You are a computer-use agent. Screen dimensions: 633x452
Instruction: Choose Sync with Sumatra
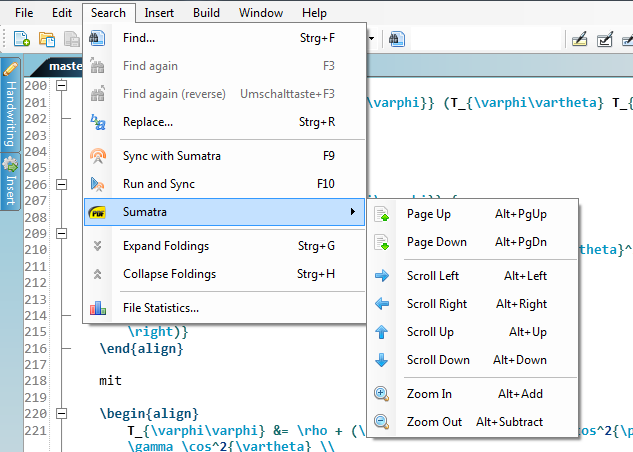(x=224, y=156)
